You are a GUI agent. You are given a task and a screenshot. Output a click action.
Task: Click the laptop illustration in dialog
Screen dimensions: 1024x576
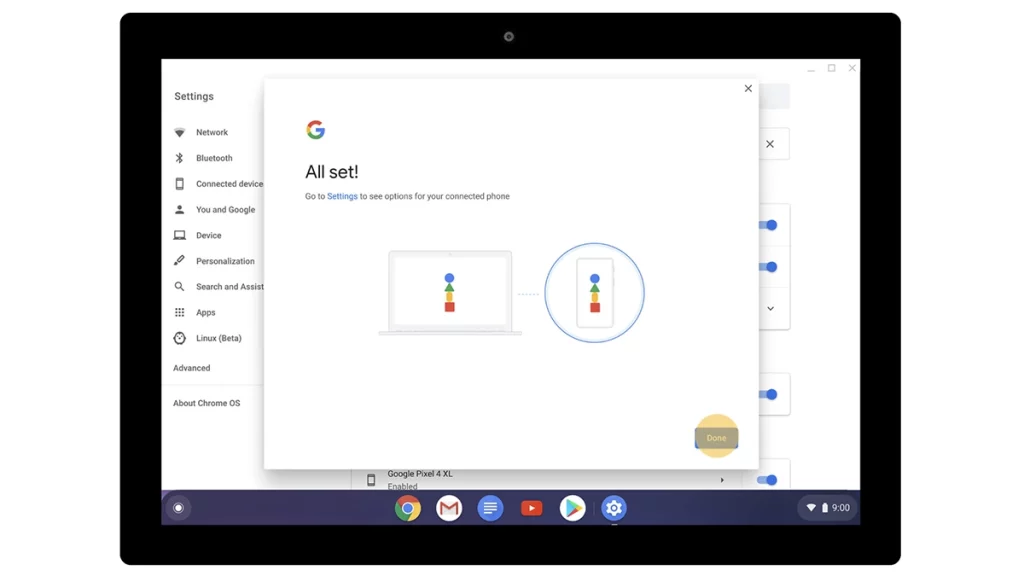[x=450, y=293]
